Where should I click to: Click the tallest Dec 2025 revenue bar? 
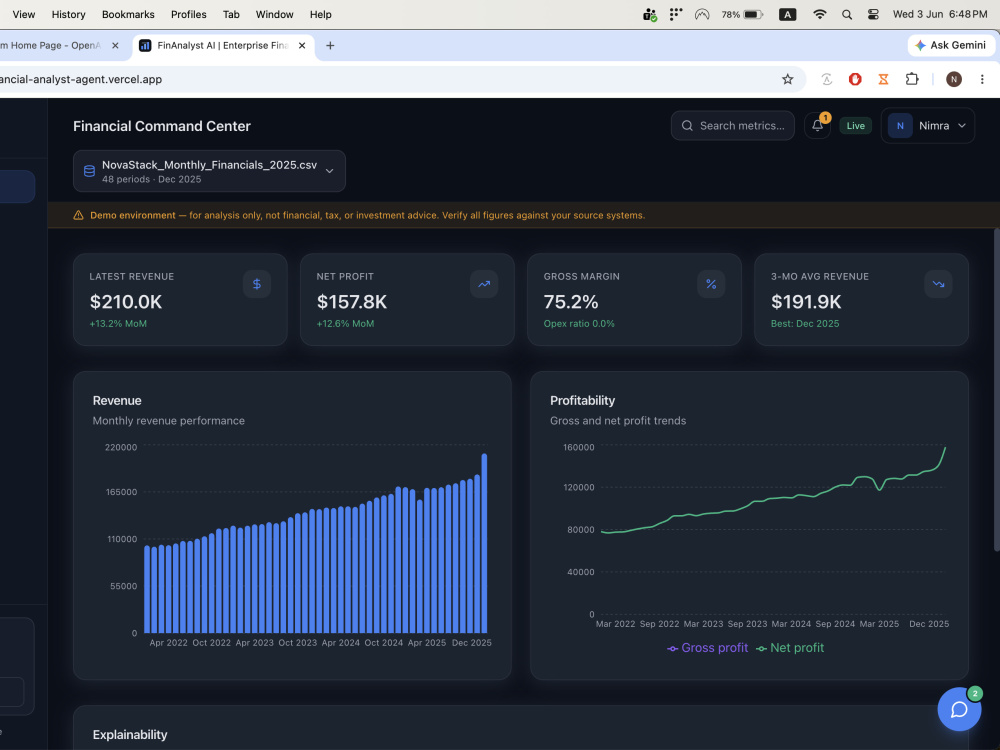484,543
